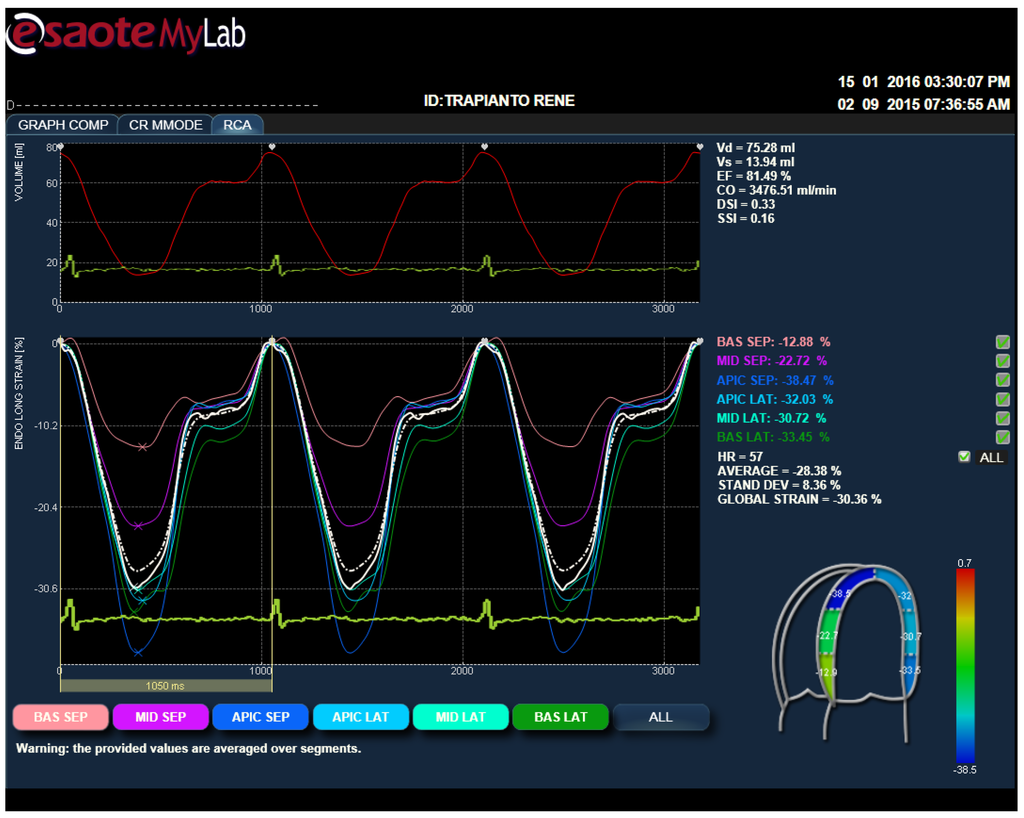Click the ENDO LONG STRAIN [%] axis label
The image size is (1024, 818).
click(x=18, y=394)
